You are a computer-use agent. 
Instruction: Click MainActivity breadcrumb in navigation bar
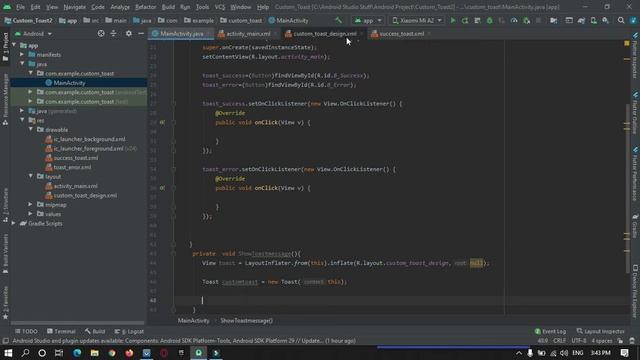coord(289,20)
